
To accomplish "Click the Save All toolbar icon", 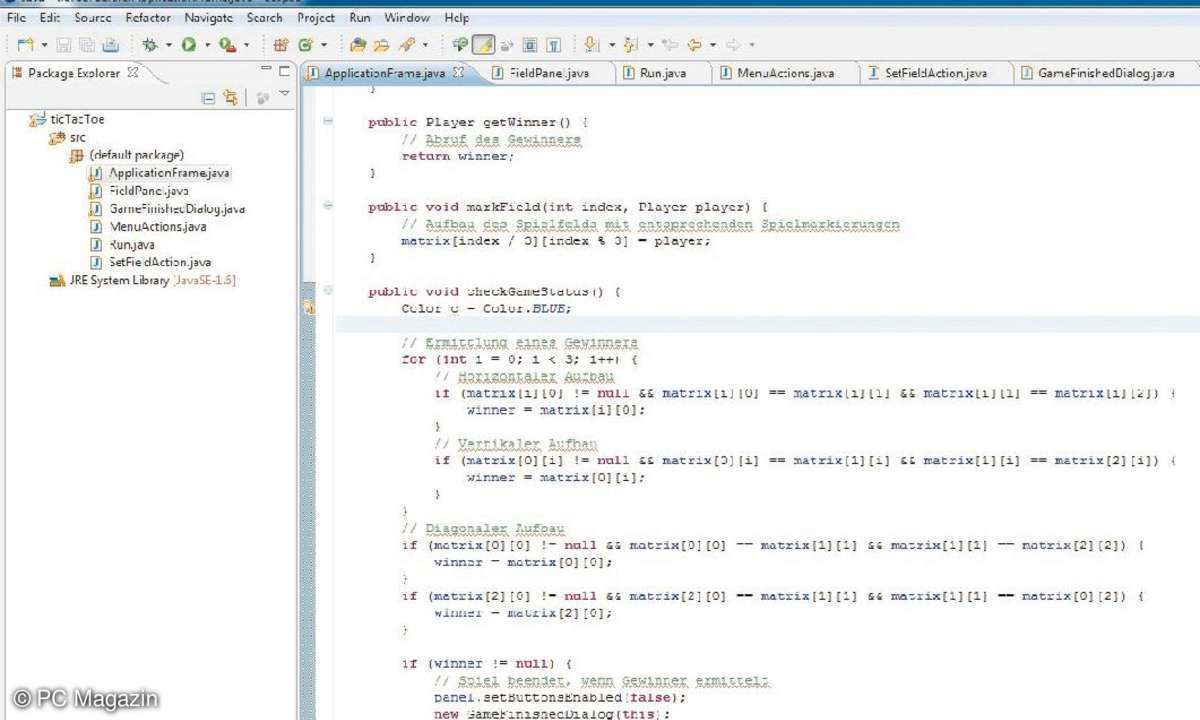I will [x=86, y=45].
